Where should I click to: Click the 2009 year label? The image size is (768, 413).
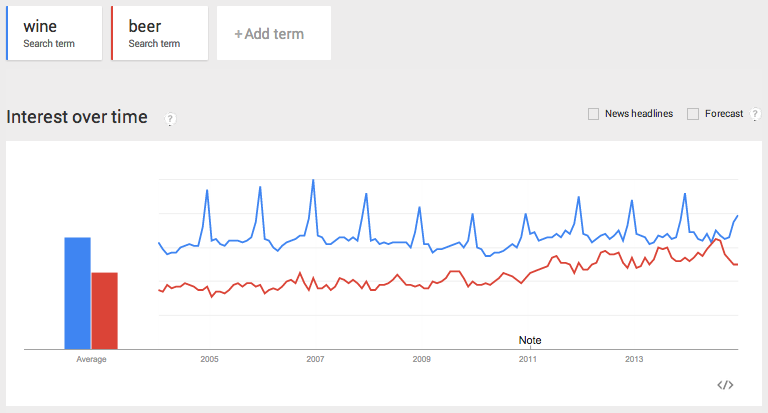pyautogui.click(x=421, y=359)
